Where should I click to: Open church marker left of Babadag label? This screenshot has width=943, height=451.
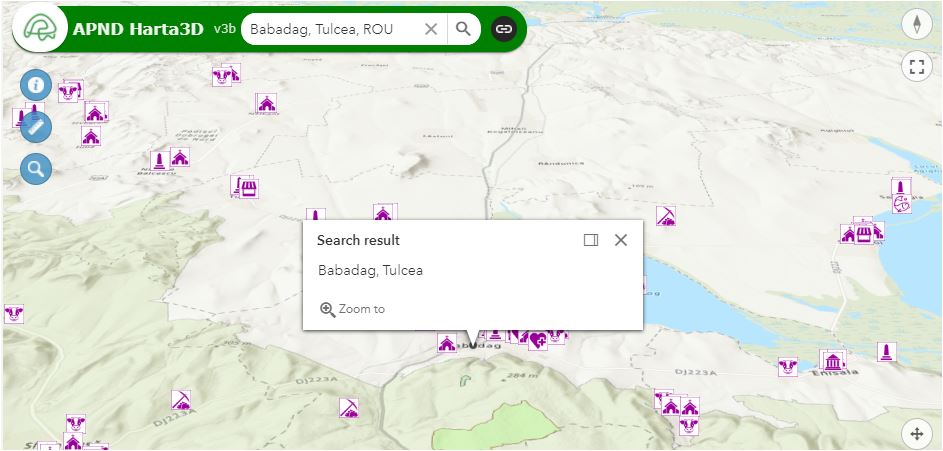[447, 343]
